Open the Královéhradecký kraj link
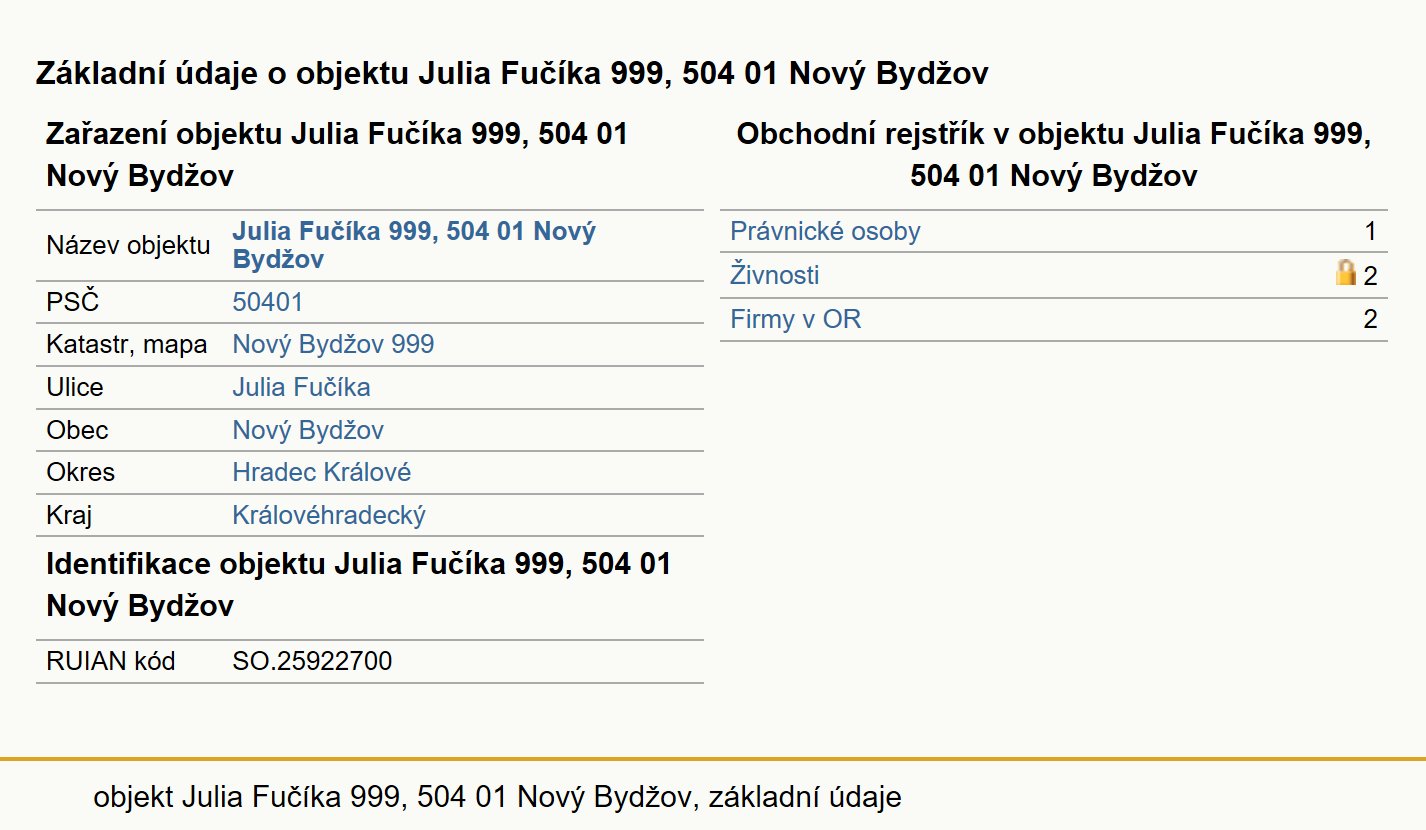 point(329,516)
